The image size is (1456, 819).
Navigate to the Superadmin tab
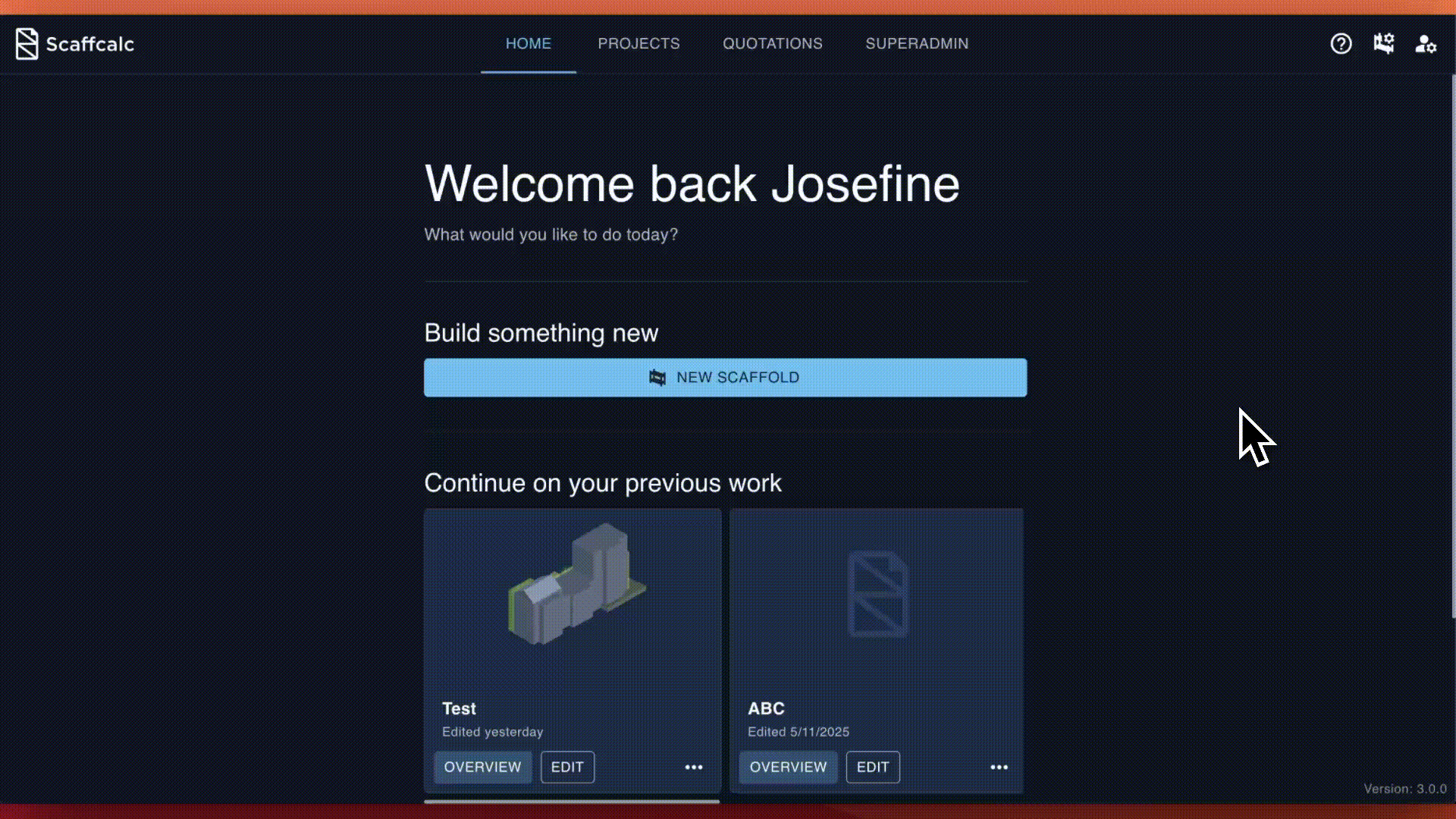click(x=917, y=44)
